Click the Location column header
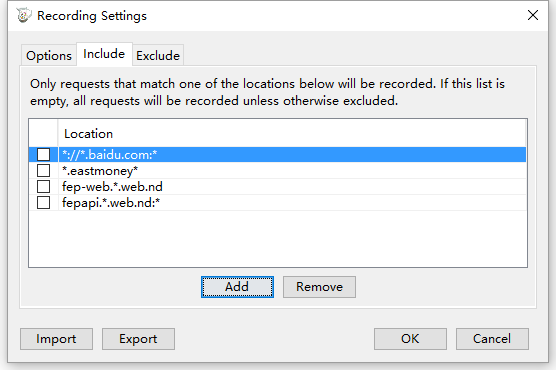Viewport: 556px width, 370px height. 292,134
